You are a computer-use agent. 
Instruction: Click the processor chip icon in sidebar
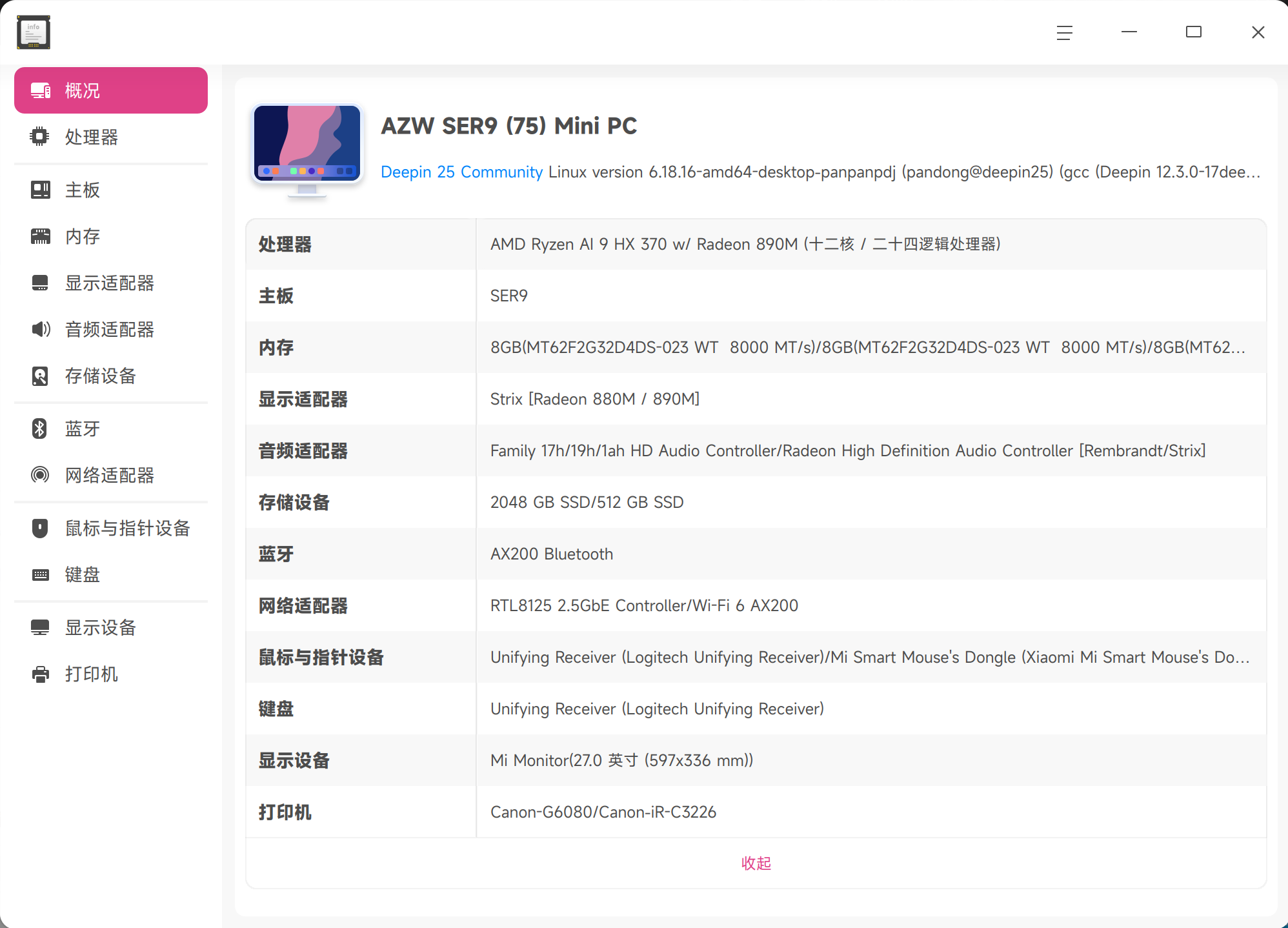pos(40,137)
